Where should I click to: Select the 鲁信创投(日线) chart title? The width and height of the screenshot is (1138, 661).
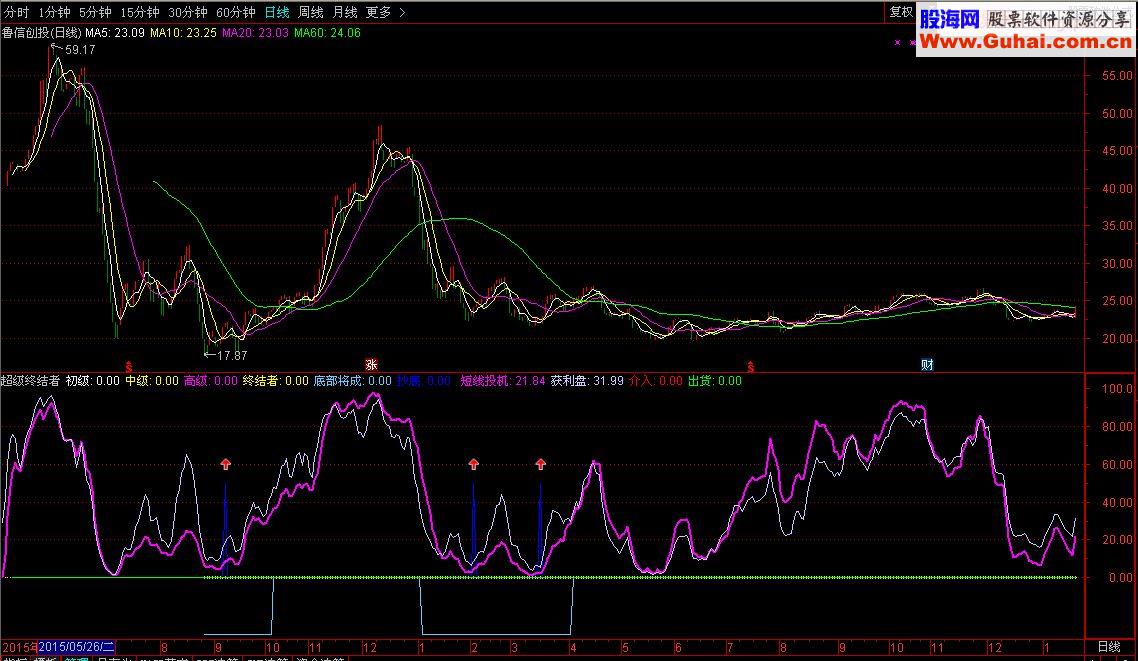click(x=41, y=33)
